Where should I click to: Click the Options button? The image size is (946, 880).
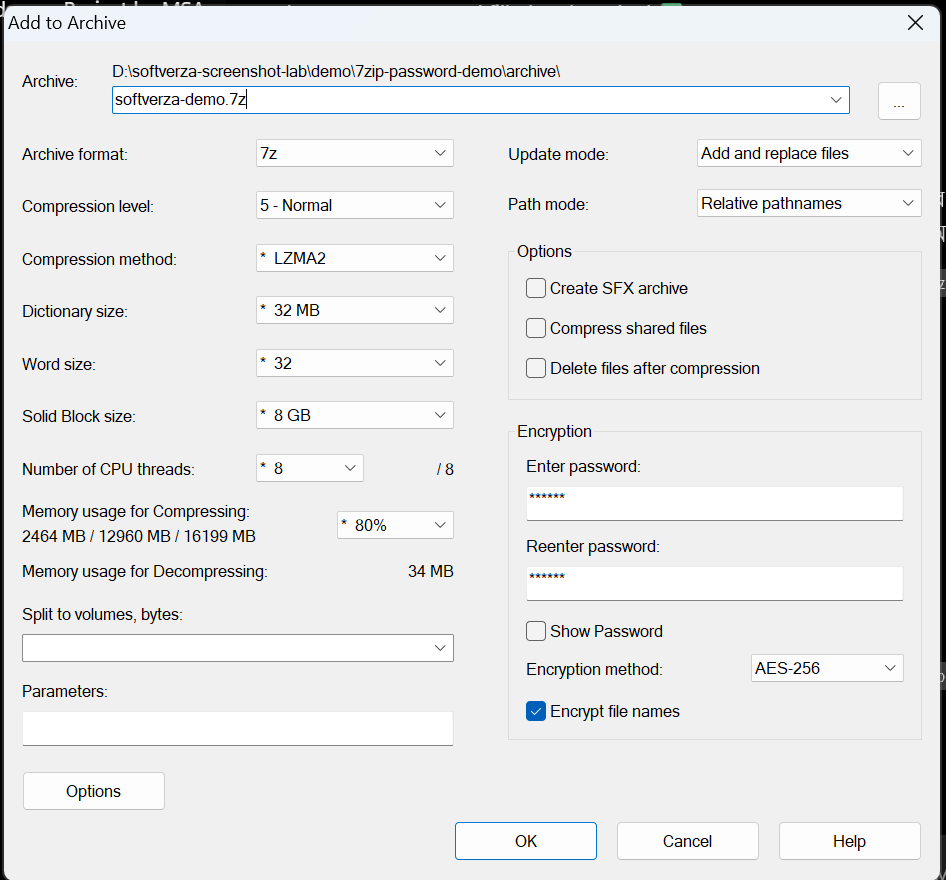[94, 791]
